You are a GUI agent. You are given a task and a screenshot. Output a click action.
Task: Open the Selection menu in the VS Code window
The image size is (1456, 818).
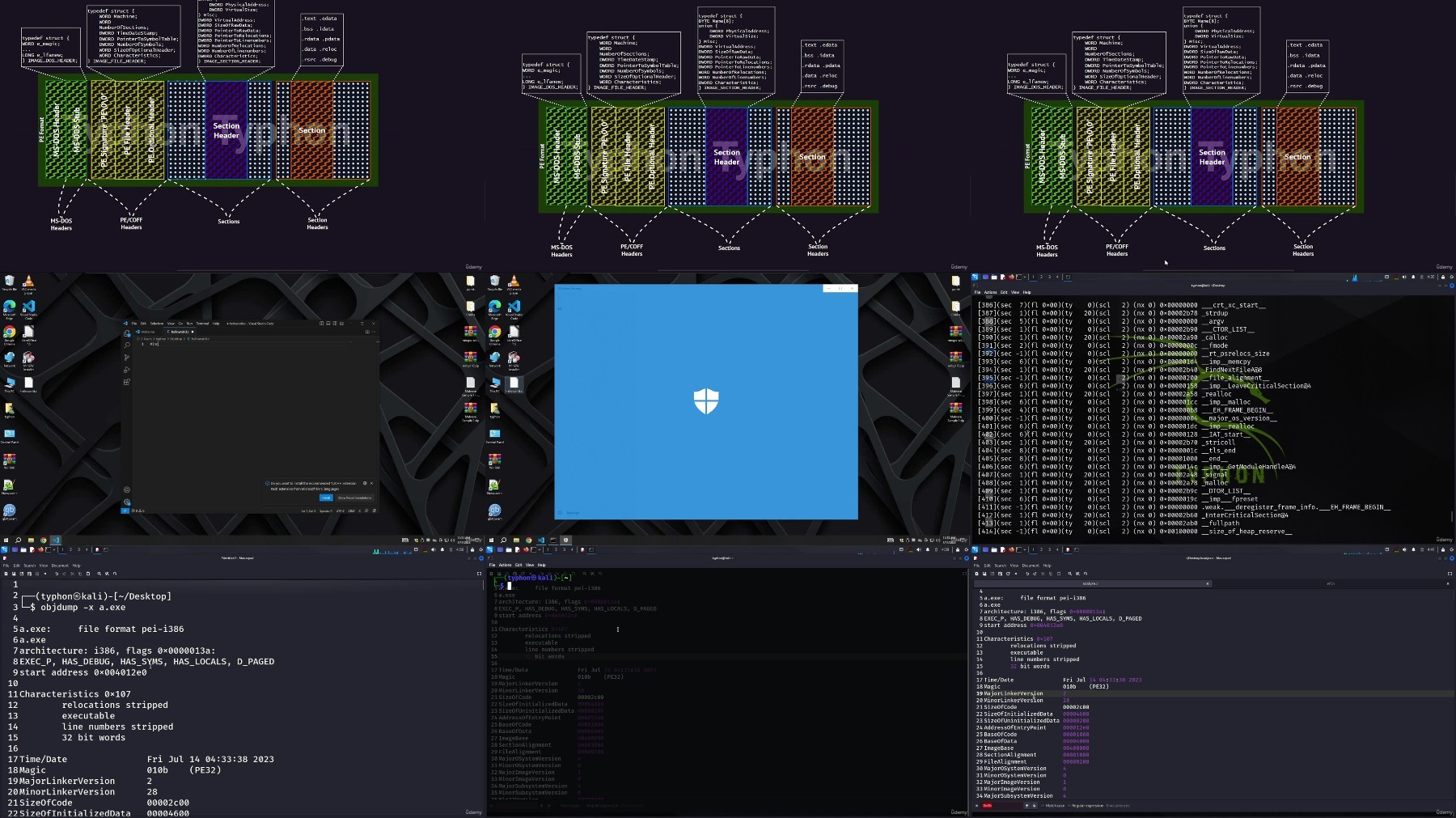(157, 324)
